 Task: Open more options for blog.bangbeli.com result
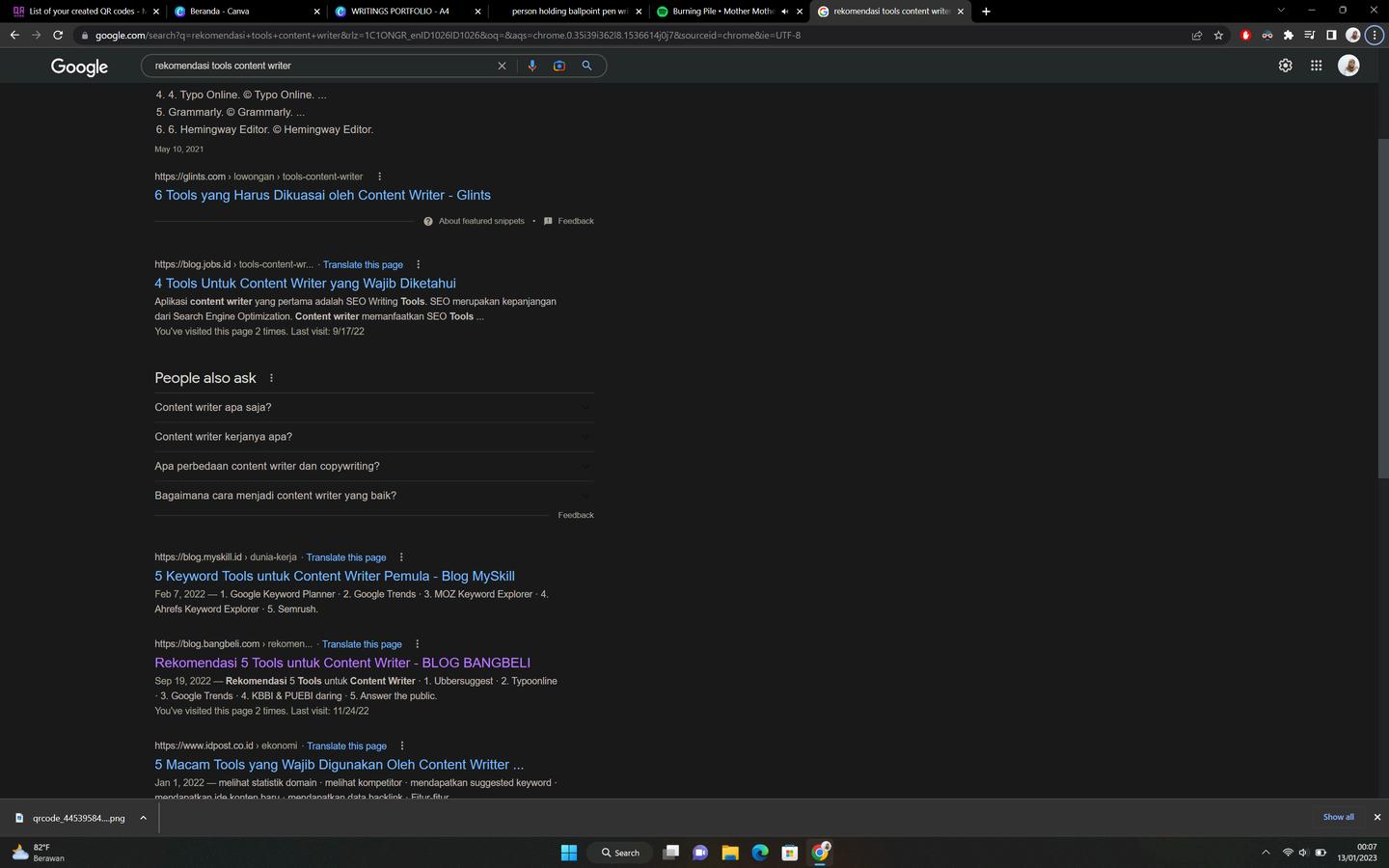coord(417,644)
